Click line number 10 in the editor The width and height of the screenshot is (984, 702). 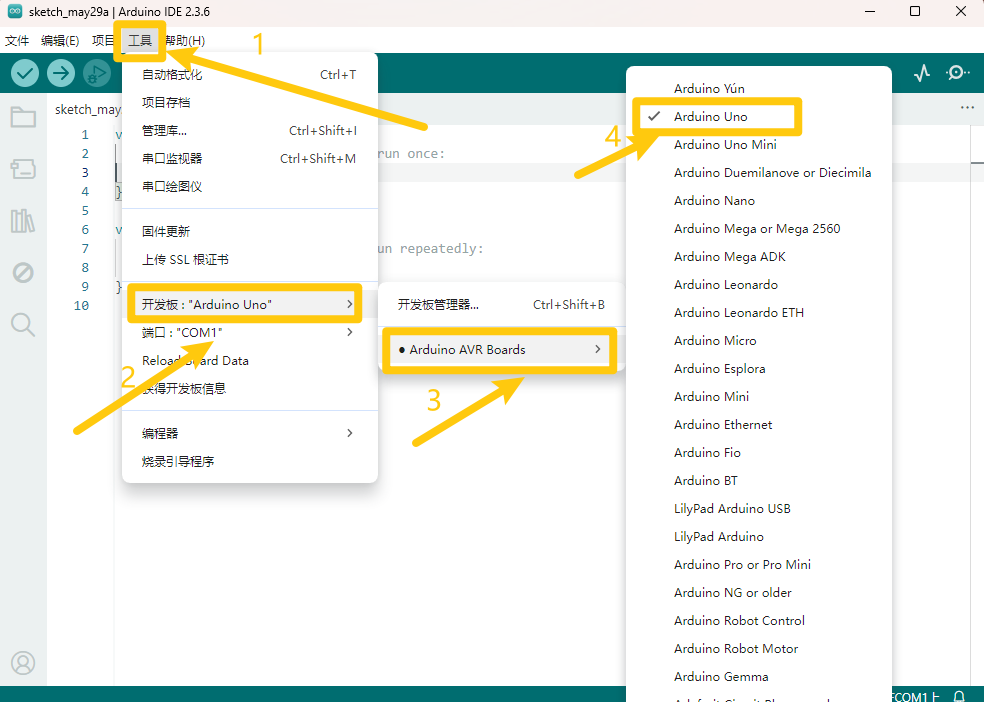(x=82, y=306)
